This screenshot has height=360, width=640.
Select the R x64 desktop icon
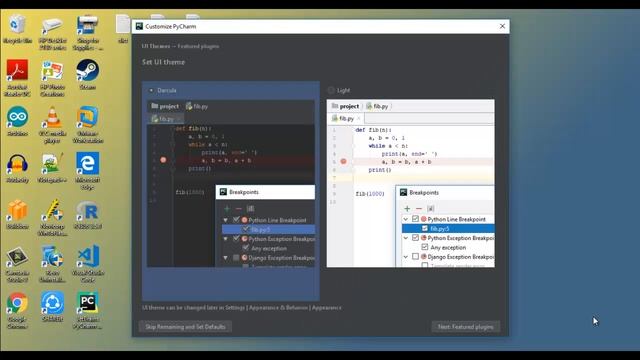point(87,214)
